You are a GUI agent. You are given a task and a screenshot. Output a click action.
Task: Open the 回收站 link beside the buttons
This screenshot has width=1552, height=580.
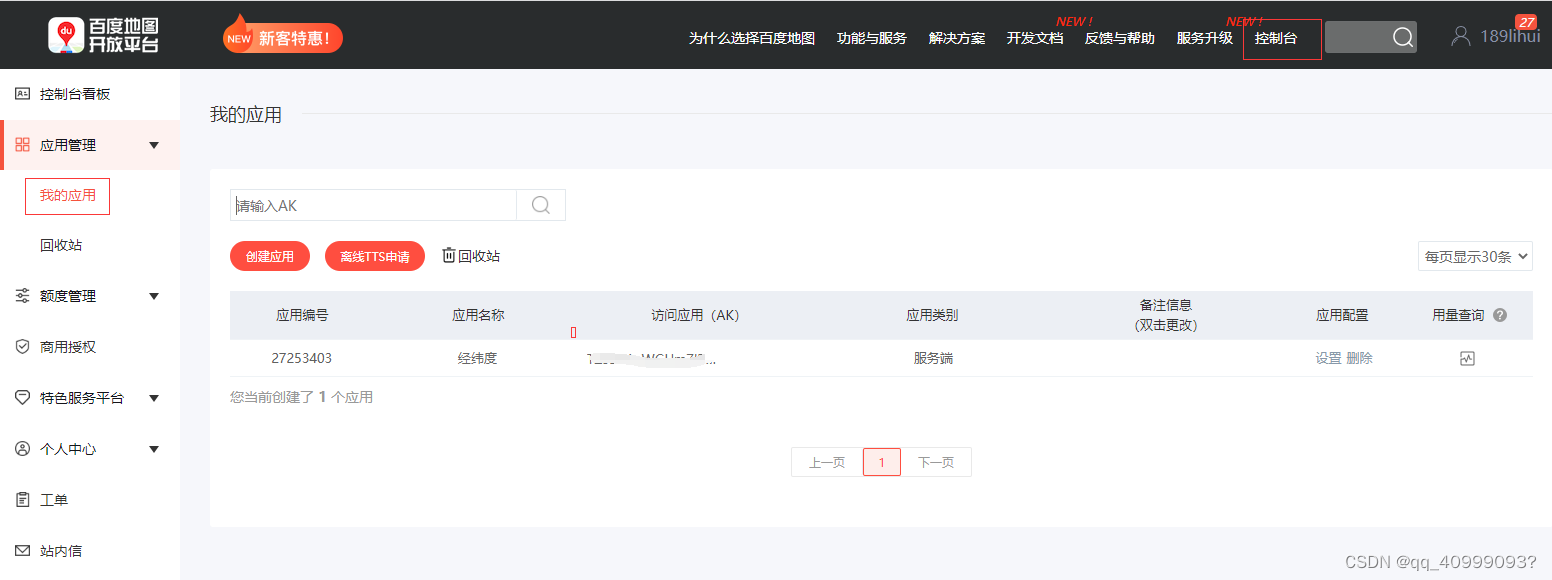[x=479, y=256]
